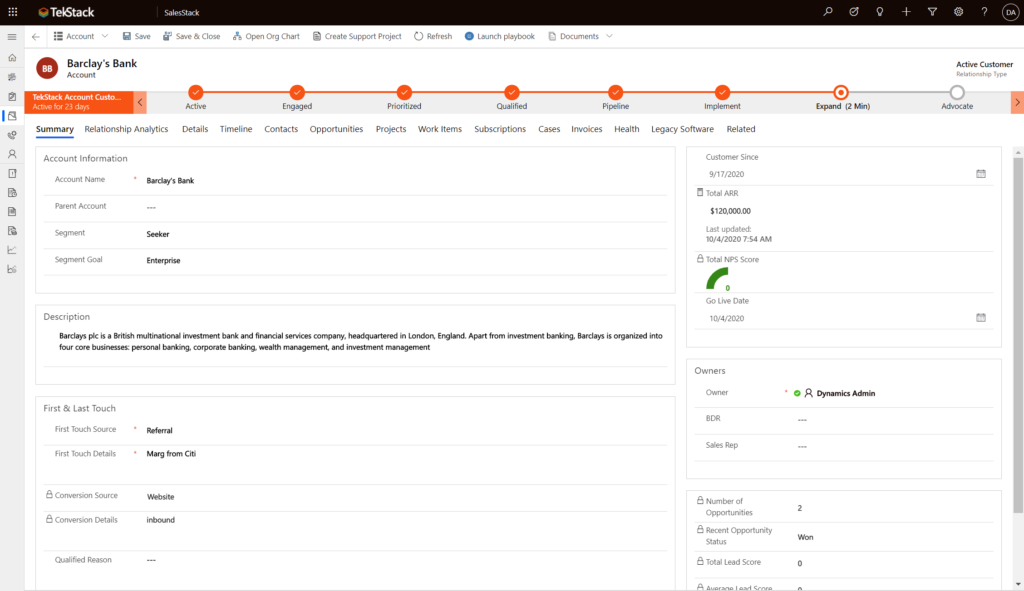Edit the Account Name field

point(405,180)
